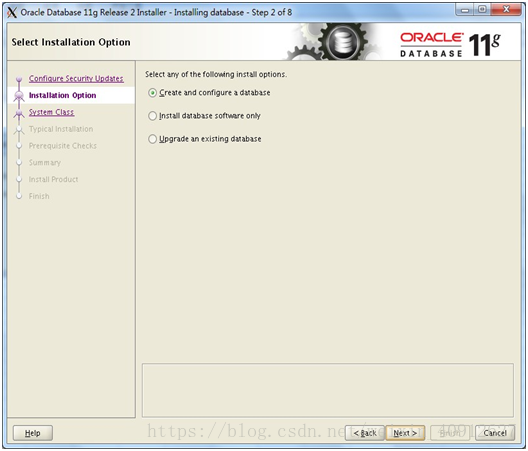Select Install database software only option
The width and height of the screenshot is (528, 451).
point(204,116)
